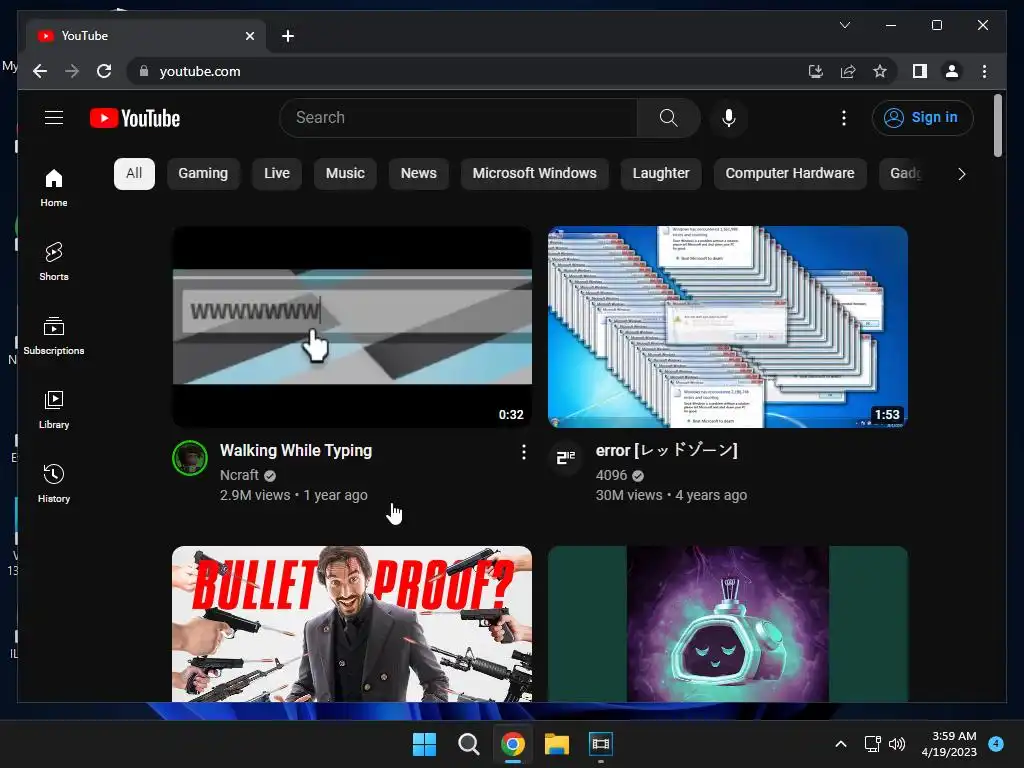1024x768 pixels.
Task: Open Shorts in sidebar
Action: click(54, 262)
